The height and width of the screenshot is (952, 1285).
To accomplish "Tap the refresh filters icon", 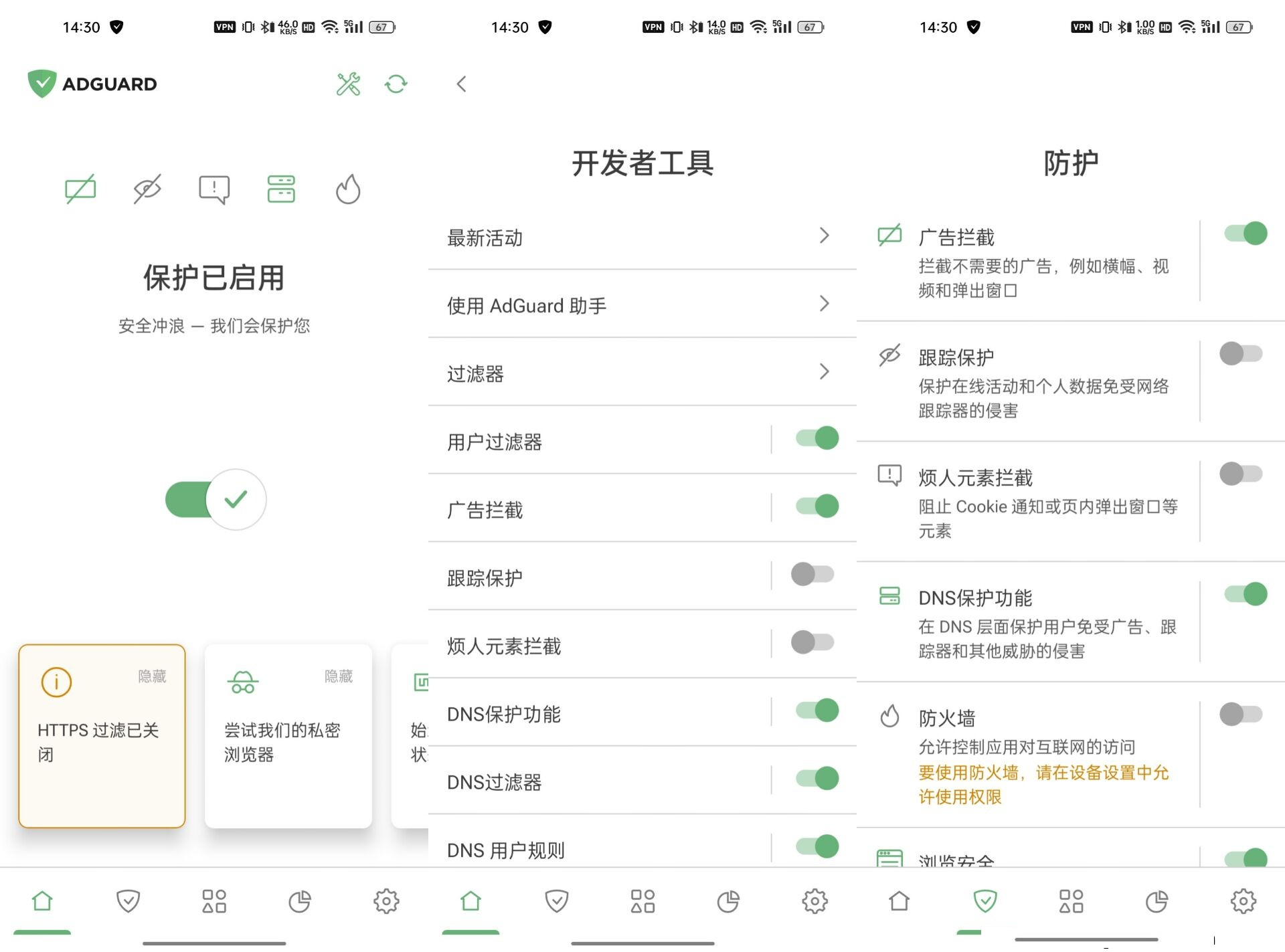I will tap(396, 84).
